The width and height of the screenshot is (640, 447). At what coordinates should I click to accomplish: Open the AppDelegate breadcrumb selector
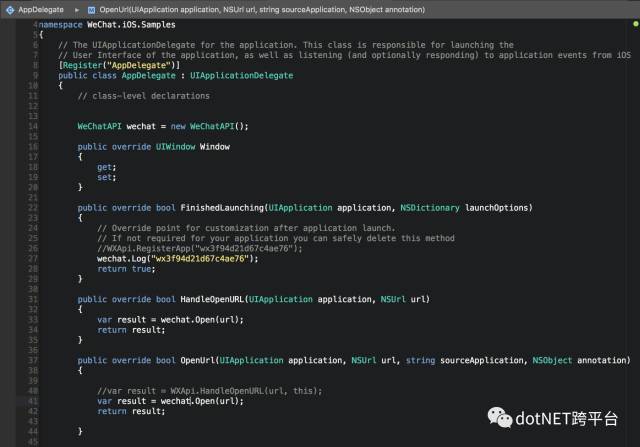pyautogui.click(x=41, y=9)
